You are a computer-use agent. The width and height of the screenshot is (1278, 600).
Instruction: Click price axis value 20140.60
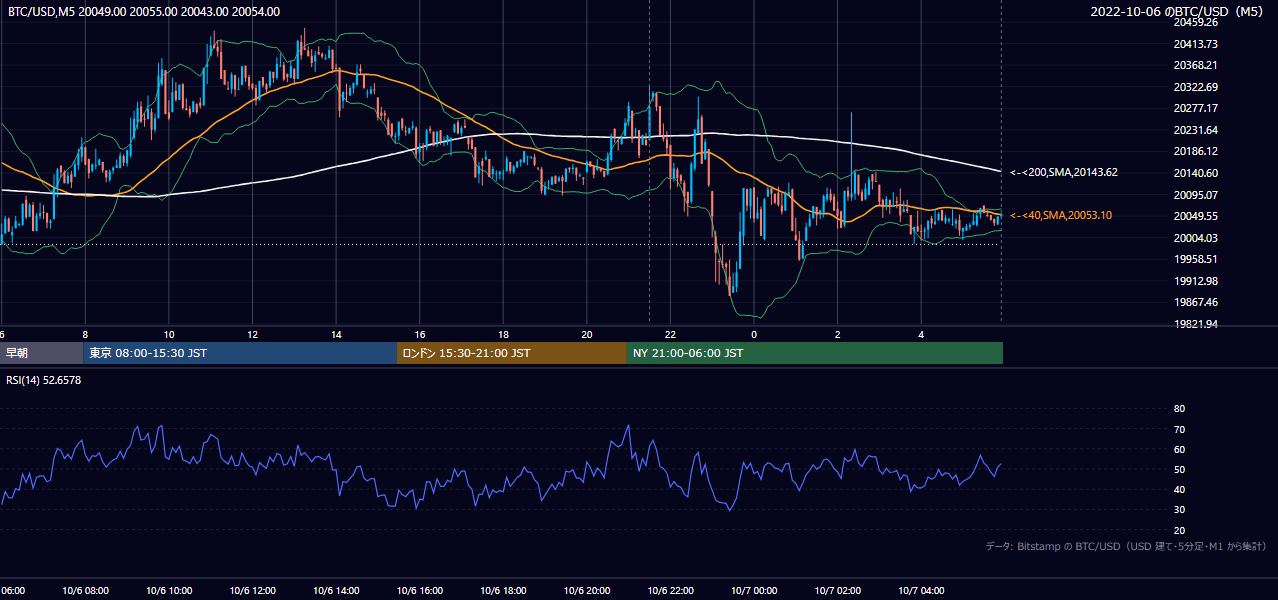(x=1196, y=173)
